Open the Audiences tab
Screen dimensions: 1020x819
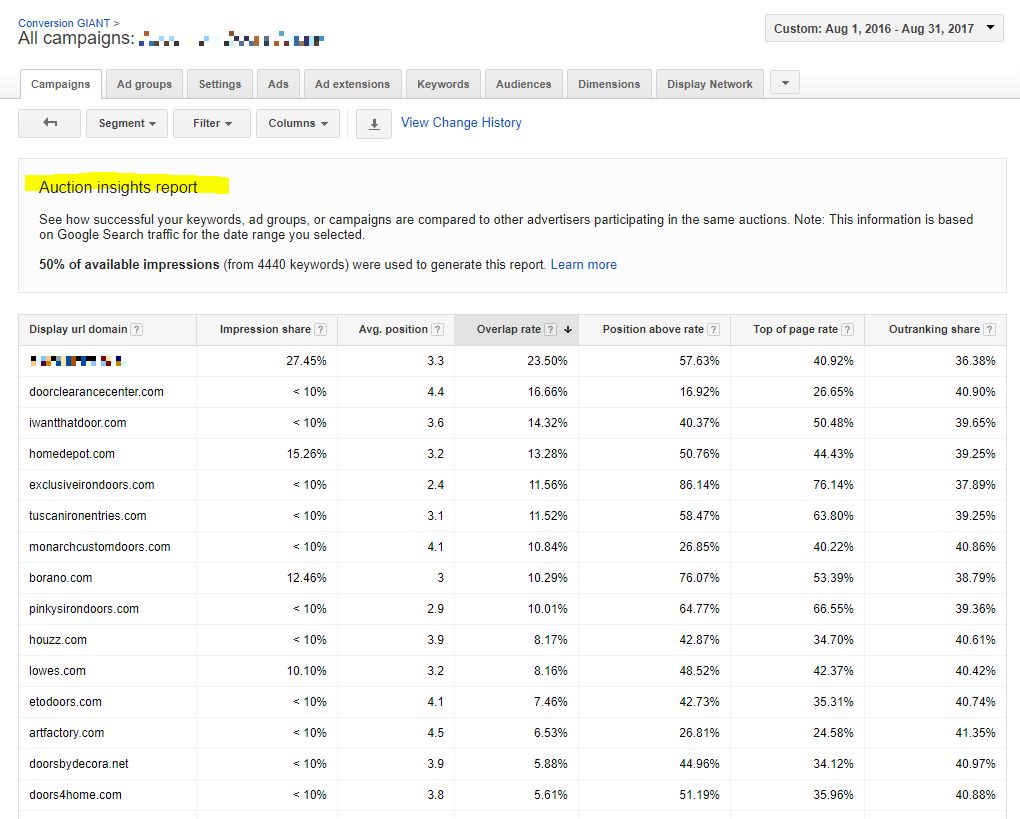(x=524, y=85)
